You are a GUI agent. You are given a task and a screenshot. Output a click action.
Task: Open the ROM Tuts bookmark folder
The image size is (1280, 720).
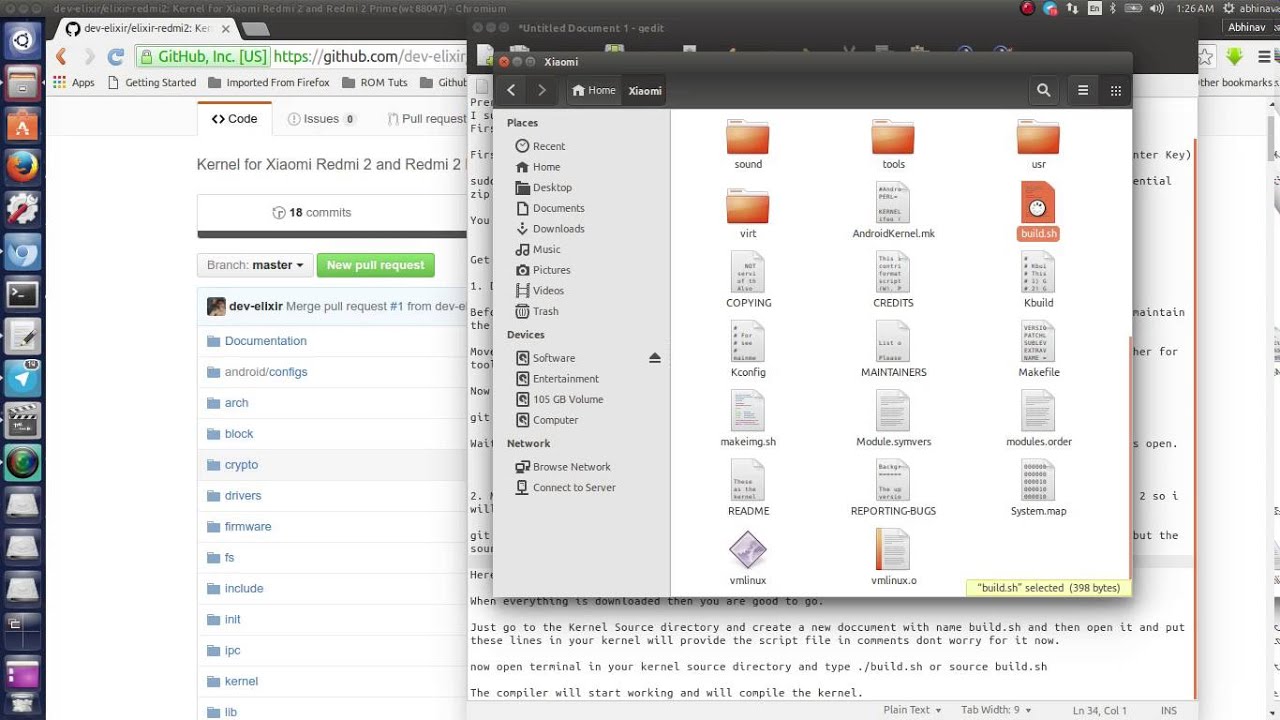coord(374,83)
